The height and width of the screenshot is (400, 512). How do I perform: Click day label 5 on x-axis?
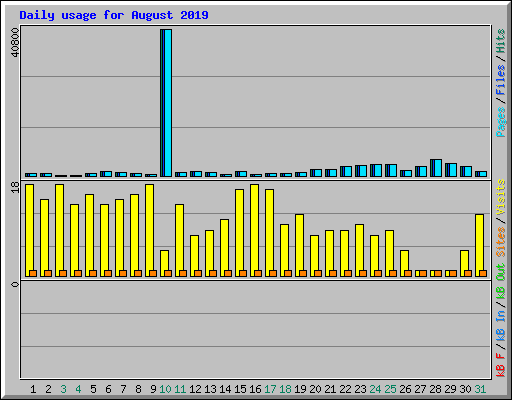pyautogui.click(x=93, y=389)
